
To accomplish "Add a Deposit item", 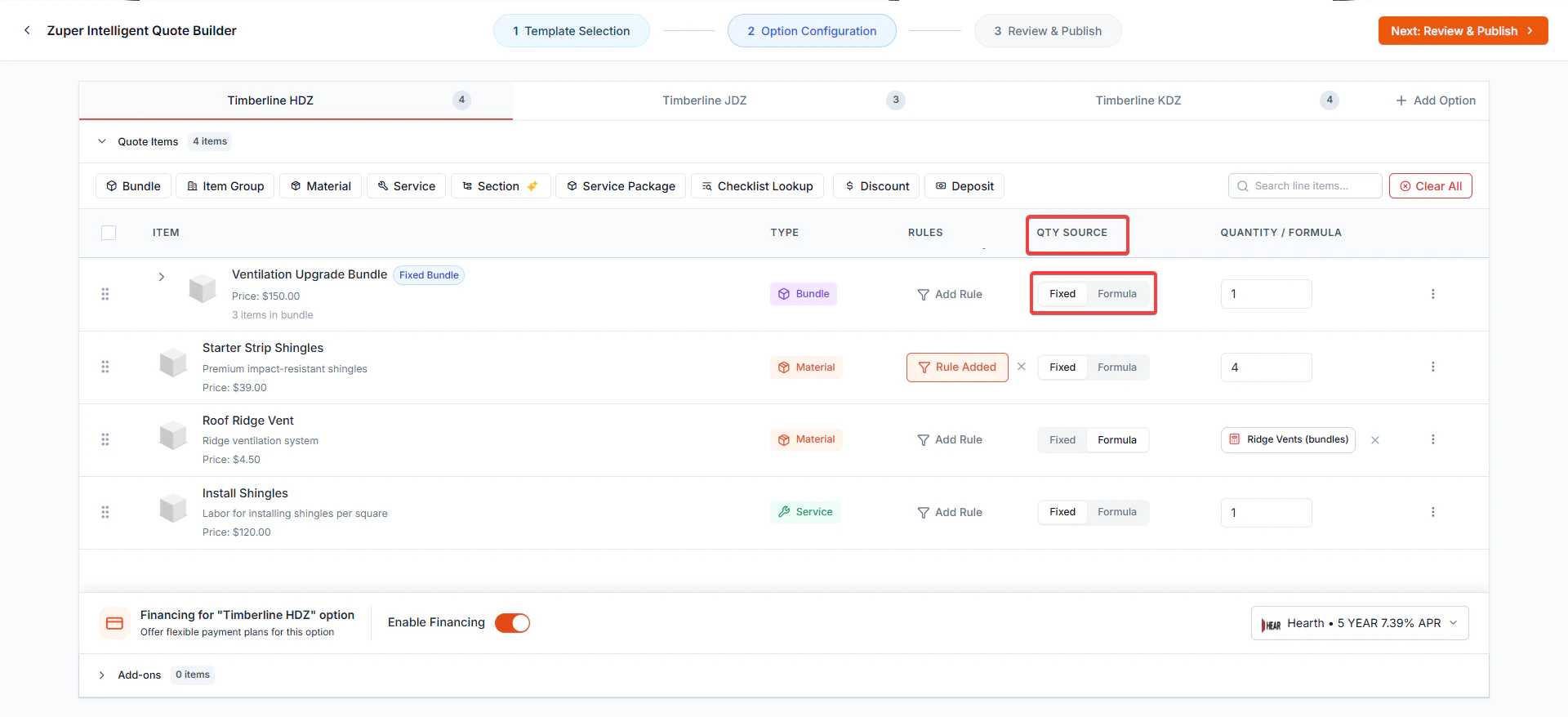I will (x=964, y=186).
